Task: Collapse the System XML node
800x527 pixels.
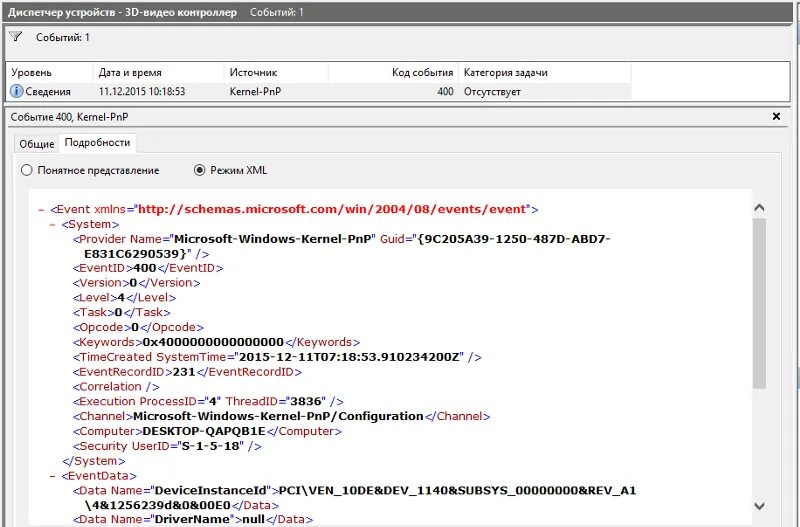Action: point(53,224)
